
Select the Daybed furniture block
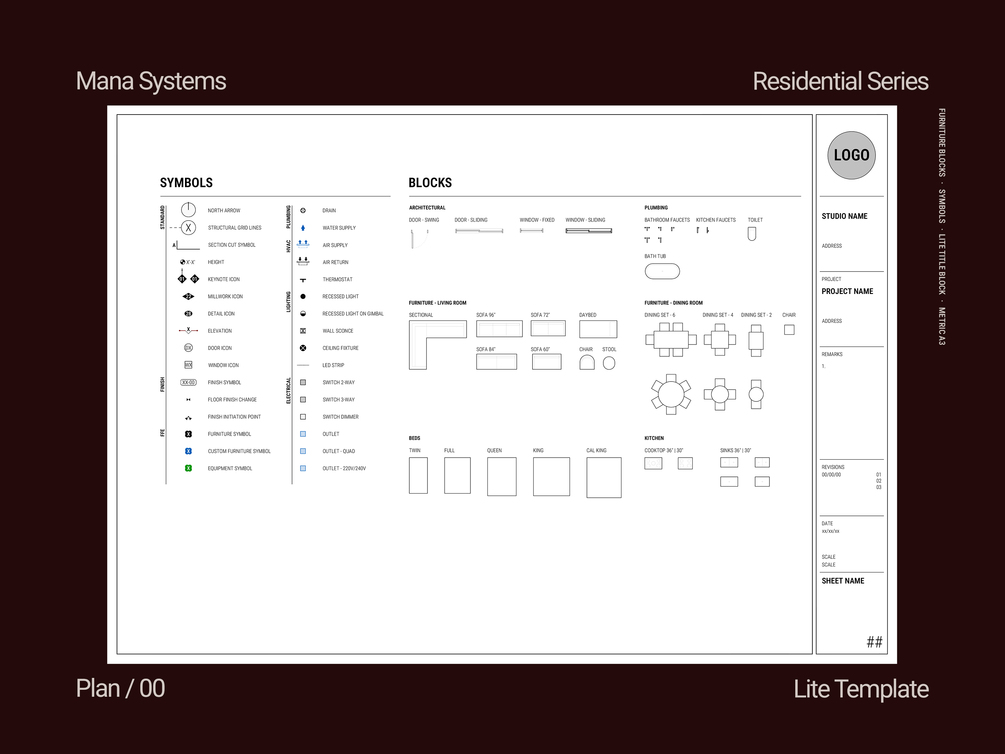coord(598,329)
